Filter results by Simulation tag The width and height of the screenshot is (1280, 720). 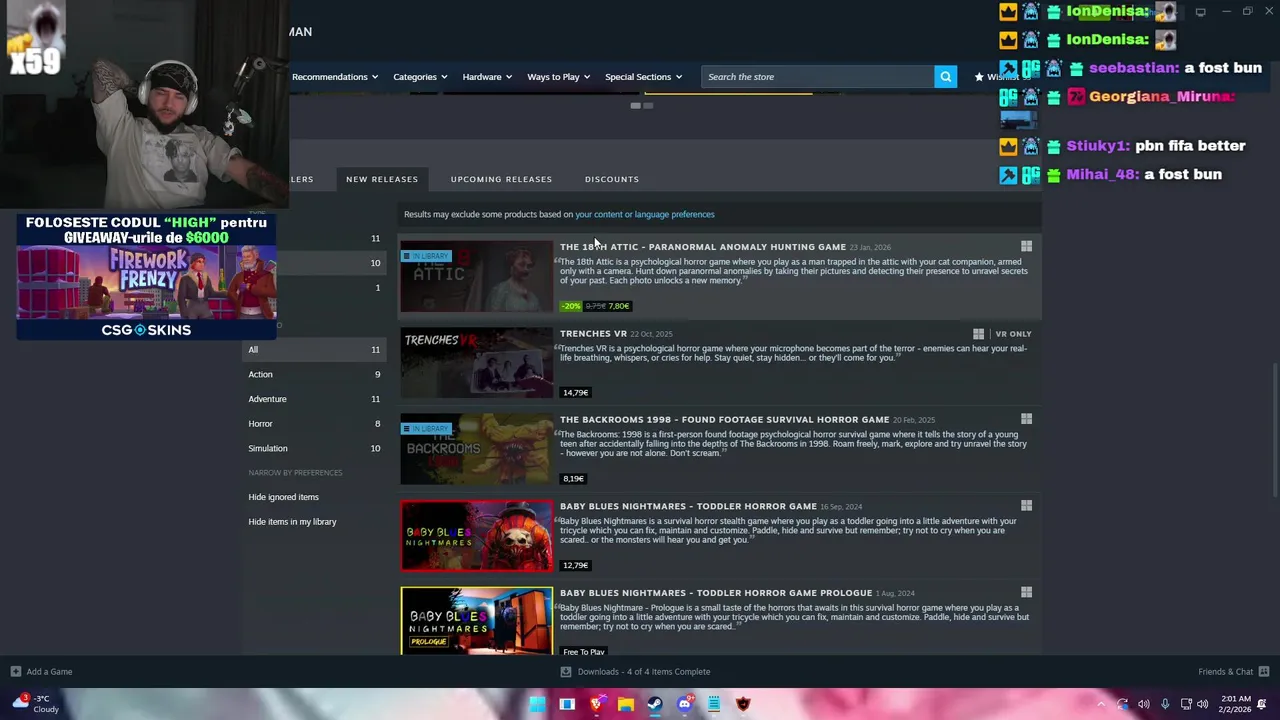pos(314,448)
